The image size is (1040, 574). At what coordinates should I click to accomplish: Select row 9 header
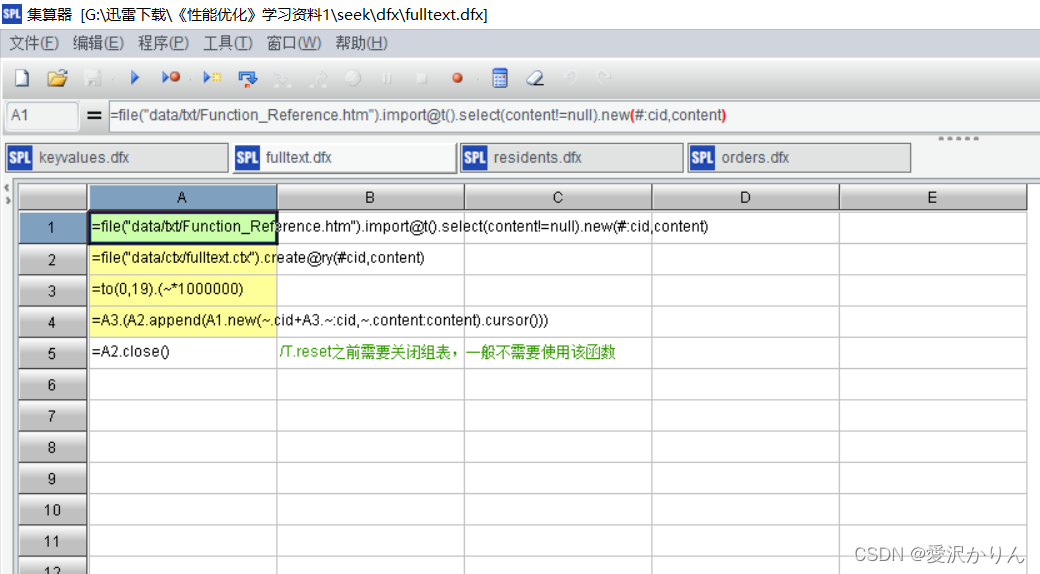click(52, 478)
